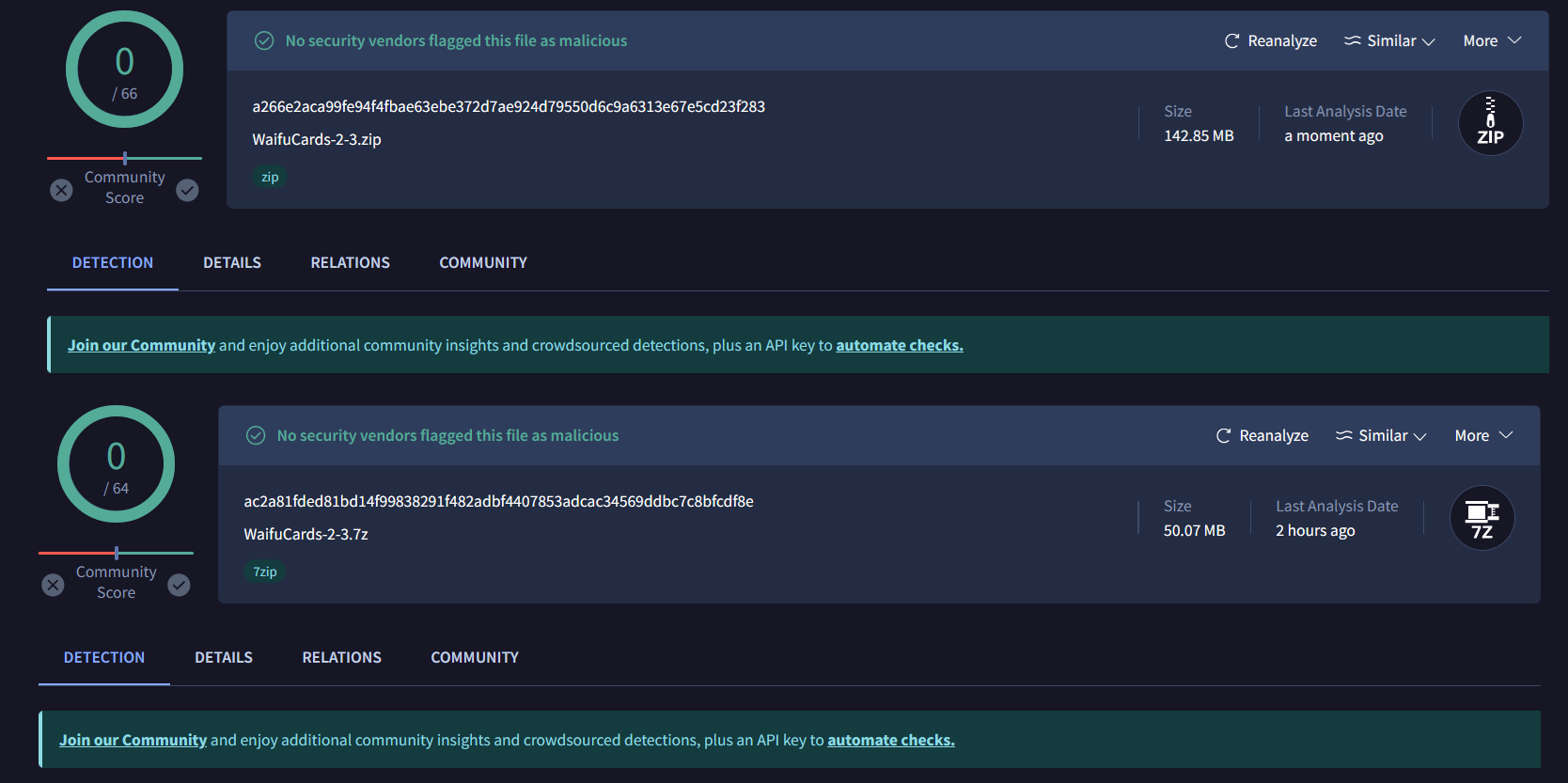Click the 'a moment ago' analysis date
The width and height of the screenshot is (1568, 783).
click(x=1334, y=135)
